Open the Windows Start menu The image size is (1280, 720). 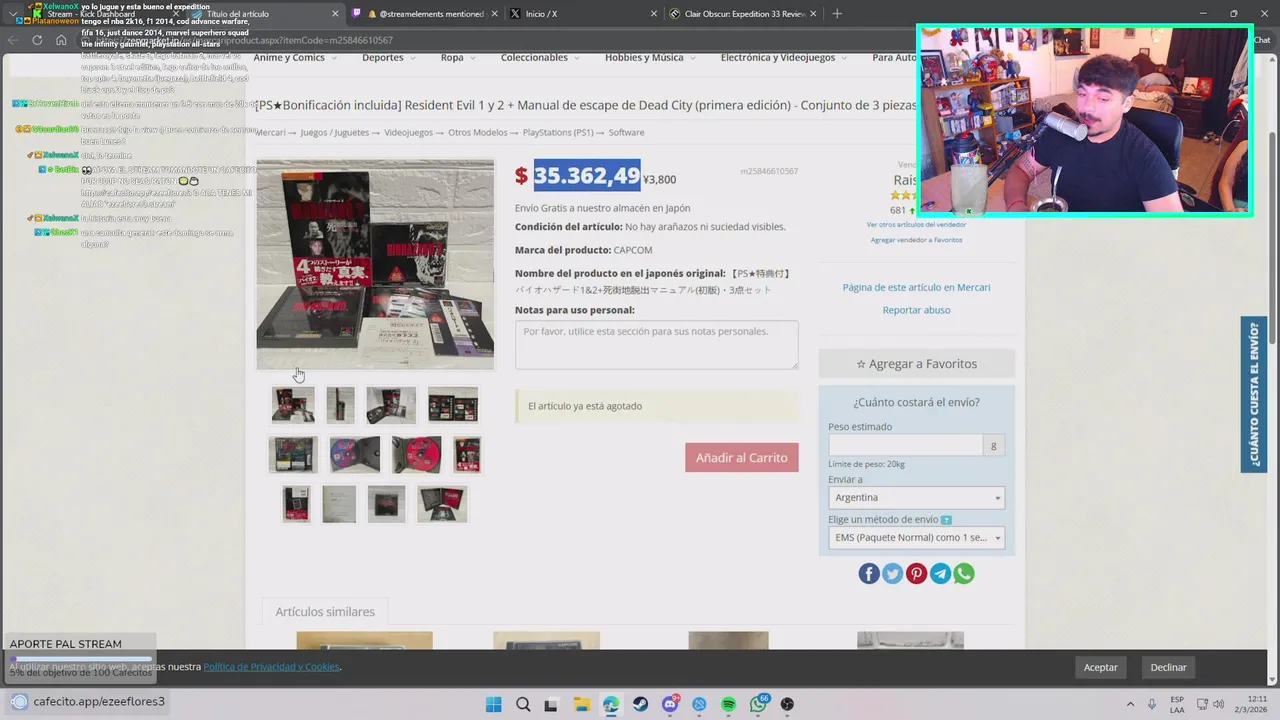click(493, 704)
